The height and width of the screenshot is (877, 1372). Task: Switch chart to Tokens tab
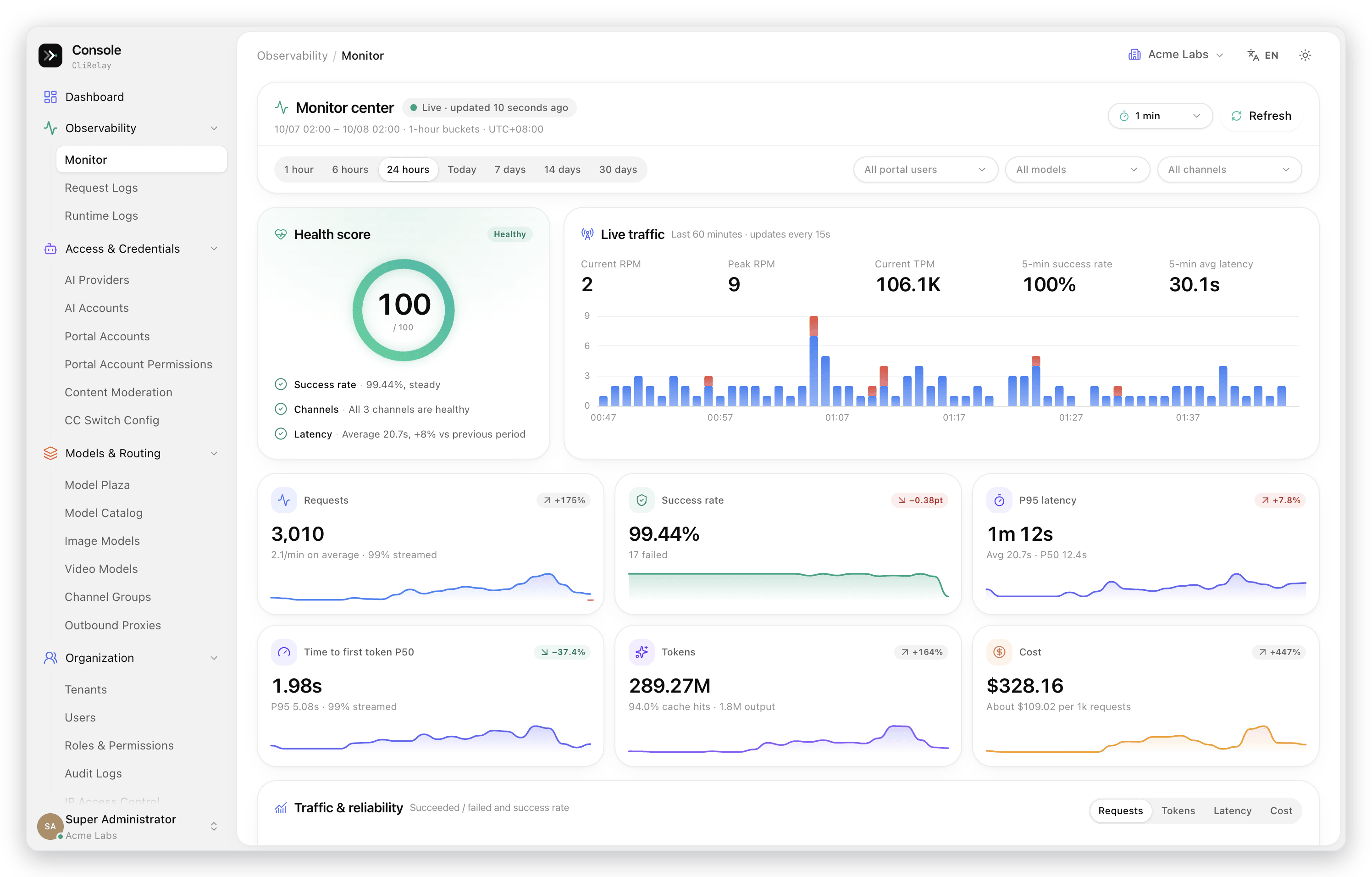1178,810
